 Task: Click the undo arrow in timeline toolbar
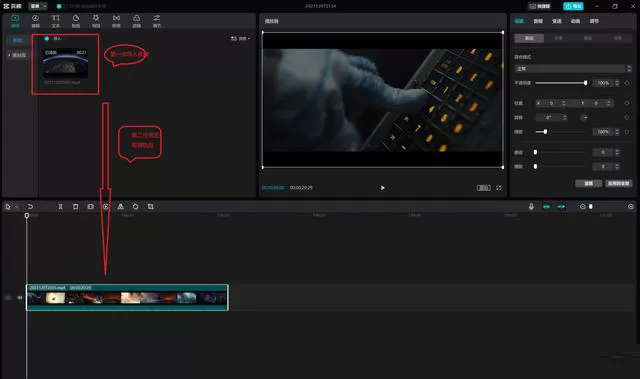click(30, 207)
